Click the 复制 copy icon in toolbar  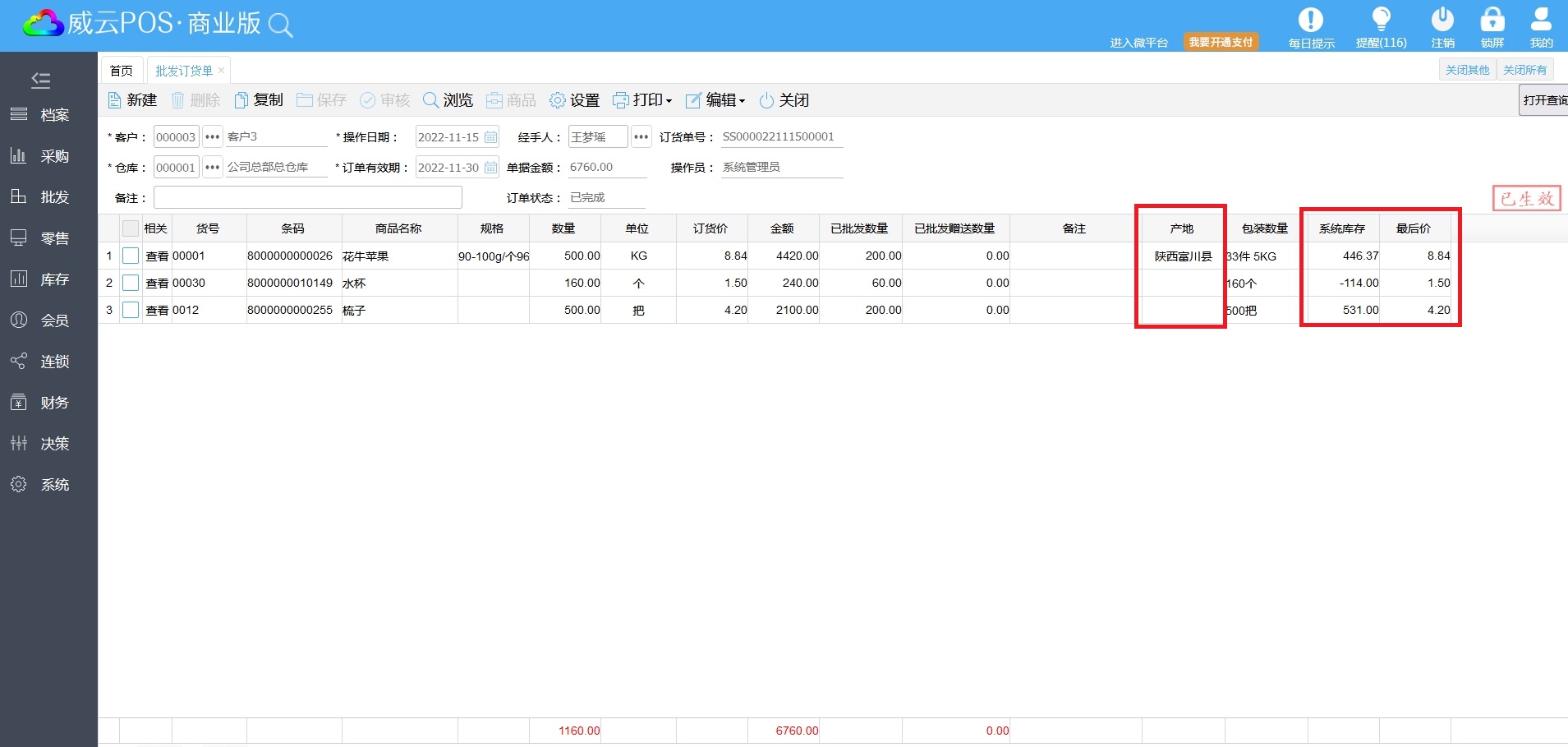(x=241, y=100)
